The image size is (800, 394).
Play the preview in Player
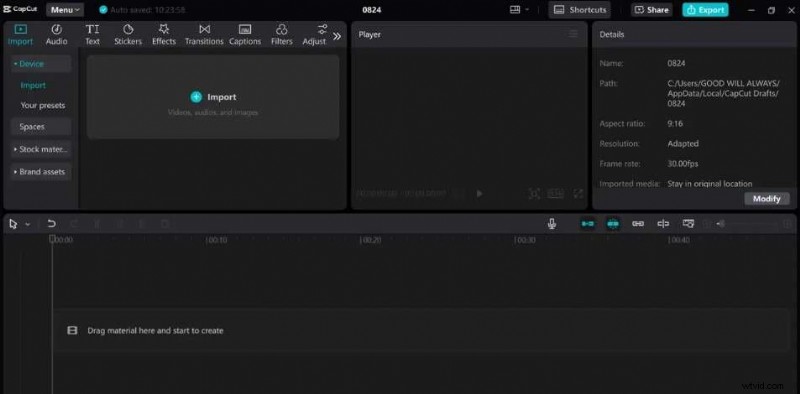(479, 194)
